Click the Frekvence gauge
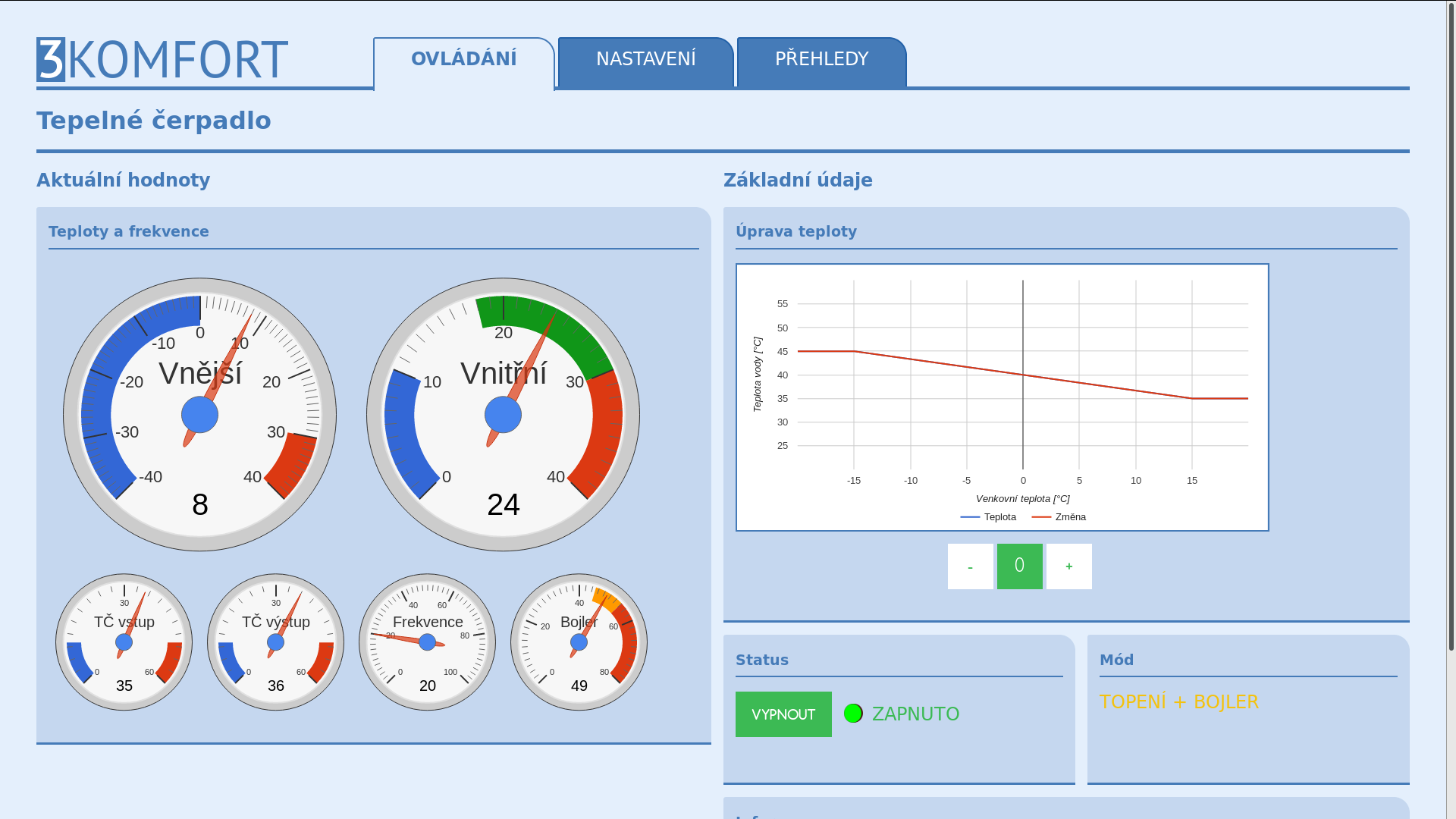The width and height of the screenshot is (1456, 819). click(x=428, y=642)
